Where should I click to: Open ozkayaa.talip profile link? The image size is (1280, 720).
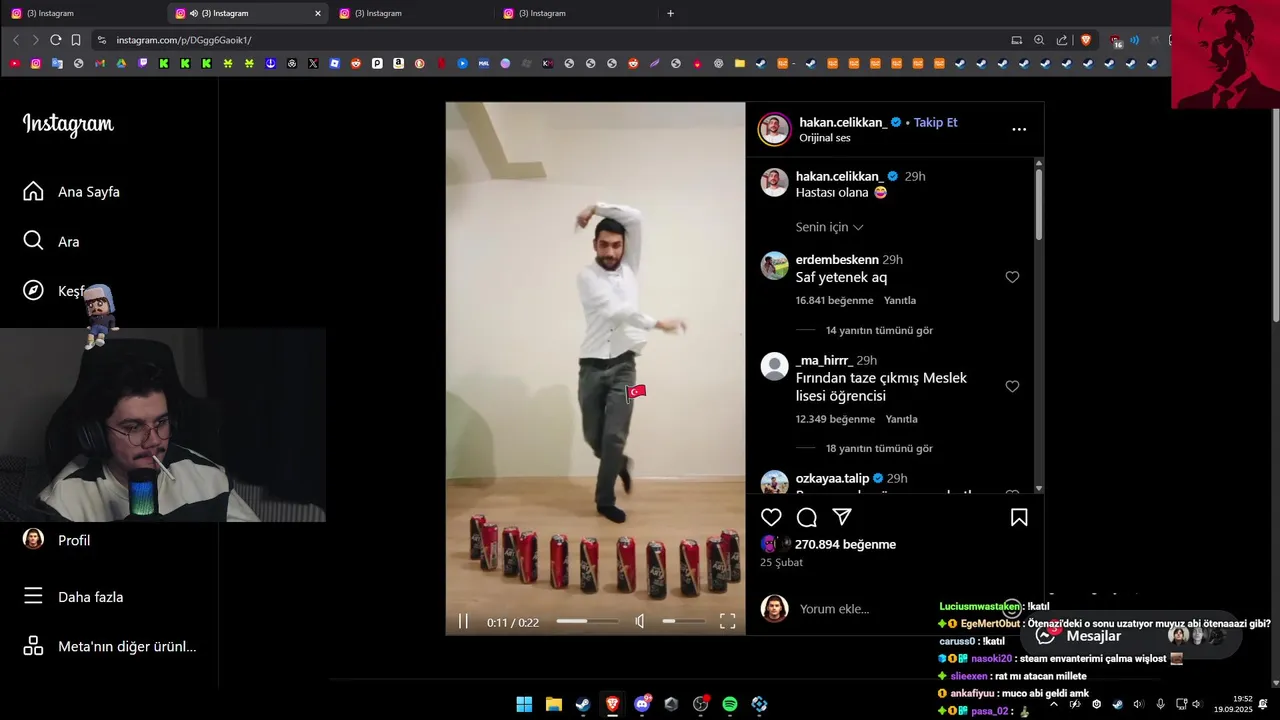pyautogui.click(x=832, y=478)
